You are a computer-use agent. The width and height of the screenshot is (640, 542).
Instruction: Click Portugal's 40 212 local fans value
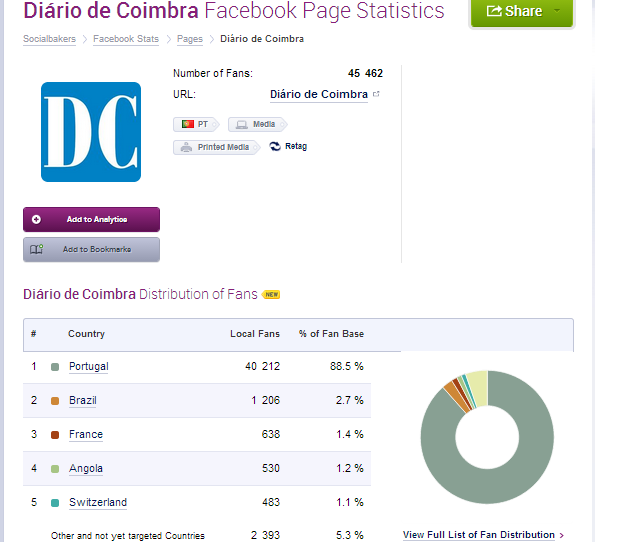(x=262, y=366)
